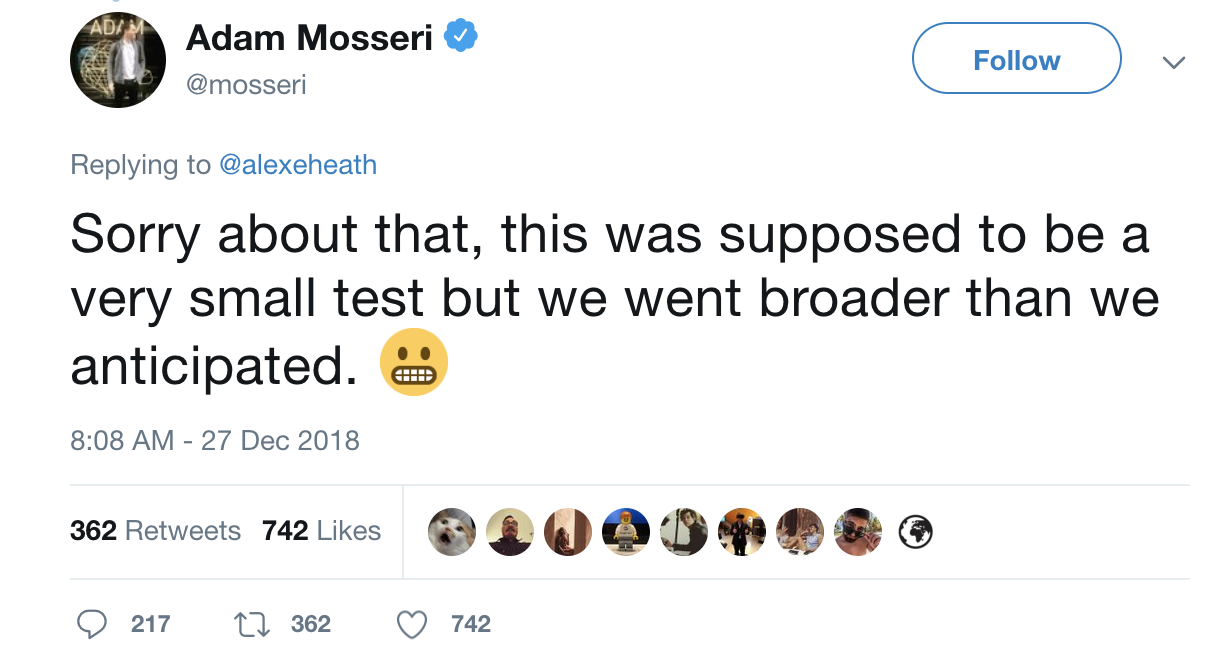Expand the tweet options chevron menu

[x=1173, y=62]
